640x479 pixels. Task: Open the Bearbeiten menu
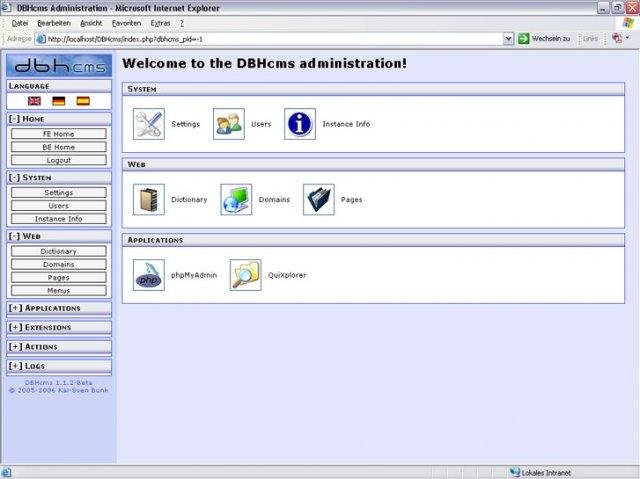coord(54,23)
